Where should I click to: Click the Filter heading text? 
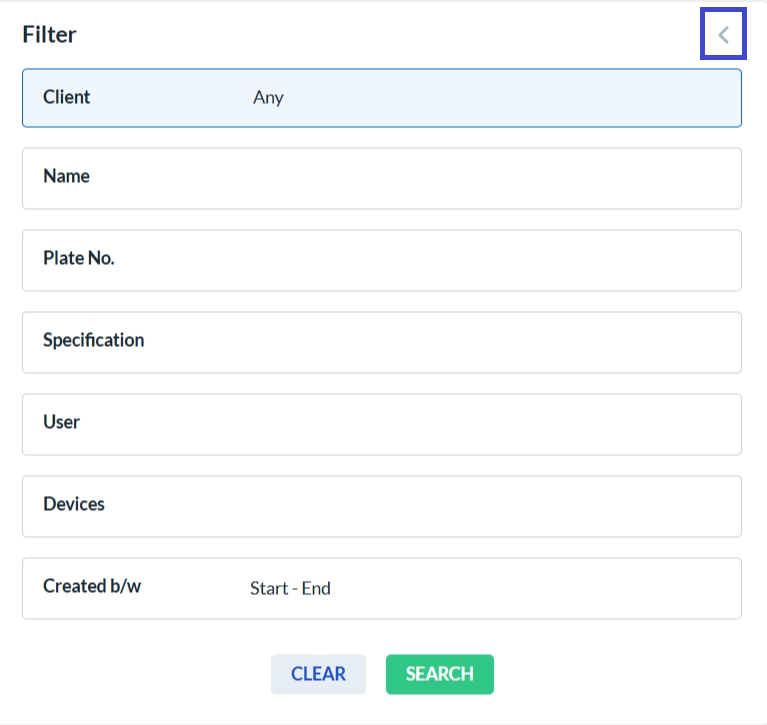tap(49, 35)
